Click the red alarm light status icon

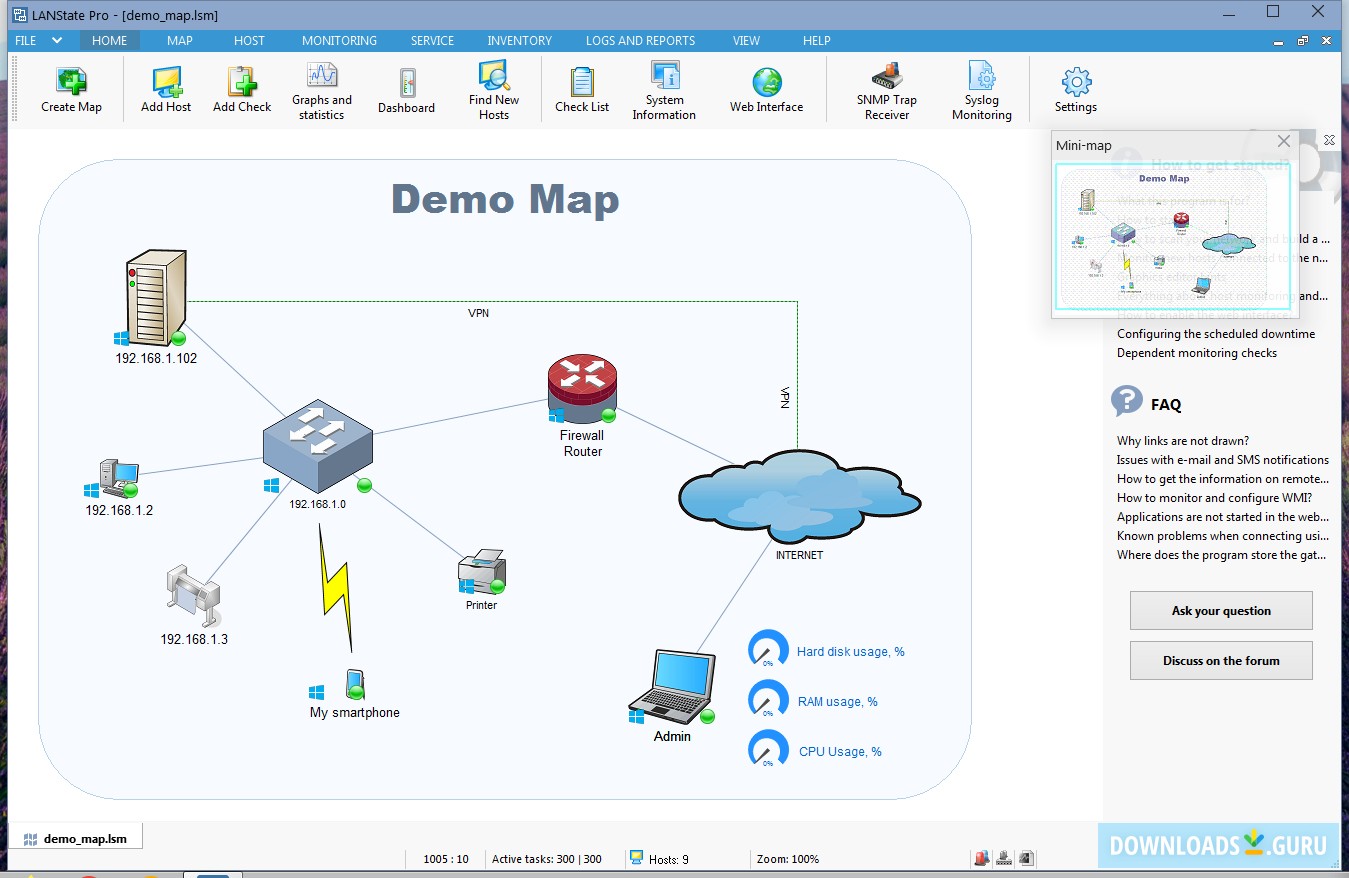point(981,858)
